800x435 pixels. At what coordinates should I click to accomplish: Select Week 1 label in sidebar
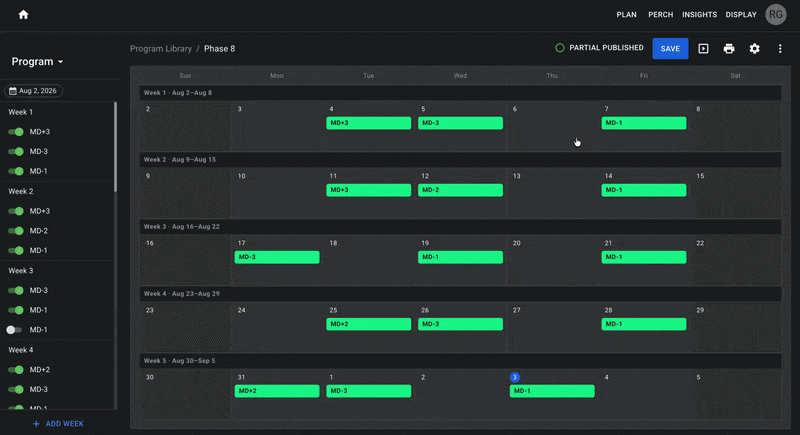click(x=20, y=112)
